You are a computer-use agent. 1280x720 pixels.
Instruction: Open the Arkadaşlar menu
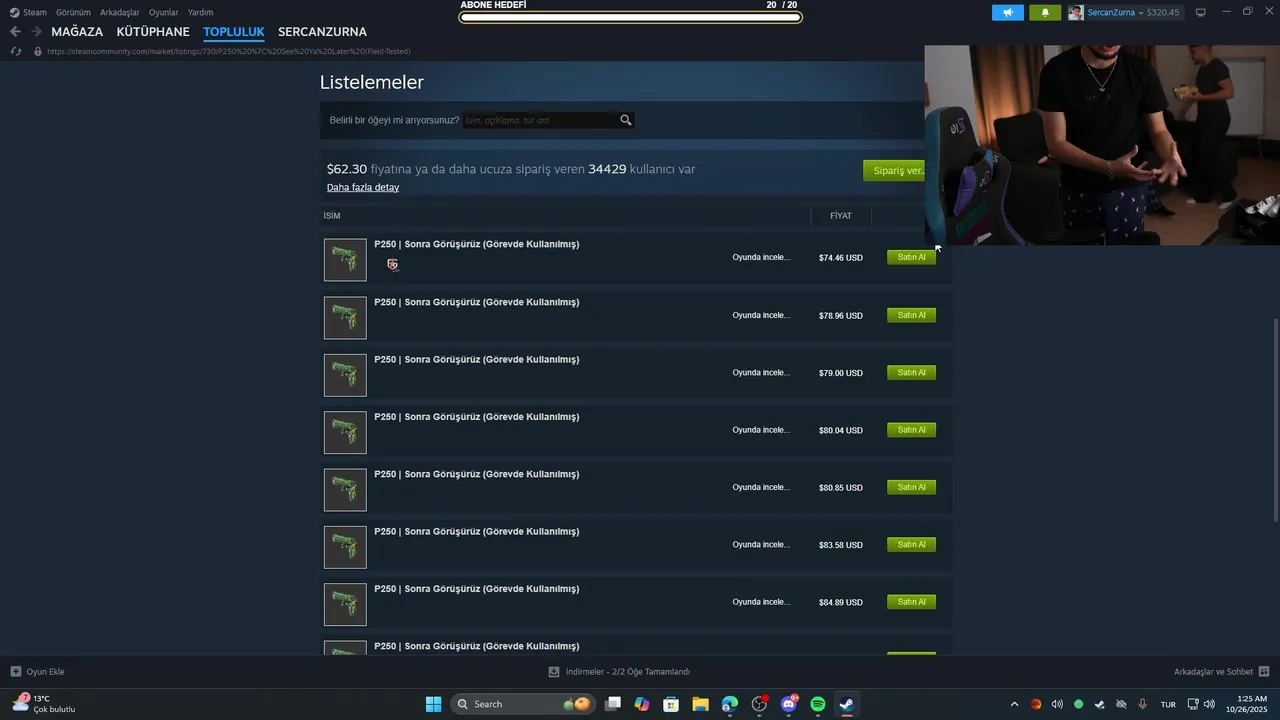tap(120, 12)
